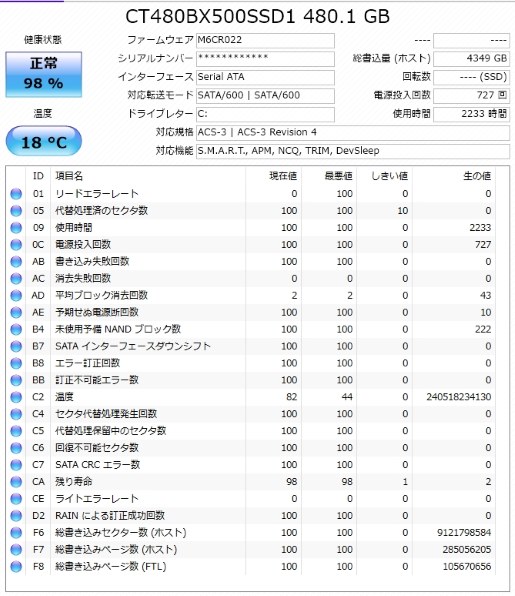
Task: Click the status orb for ID CE row
Action: [16, 499]
